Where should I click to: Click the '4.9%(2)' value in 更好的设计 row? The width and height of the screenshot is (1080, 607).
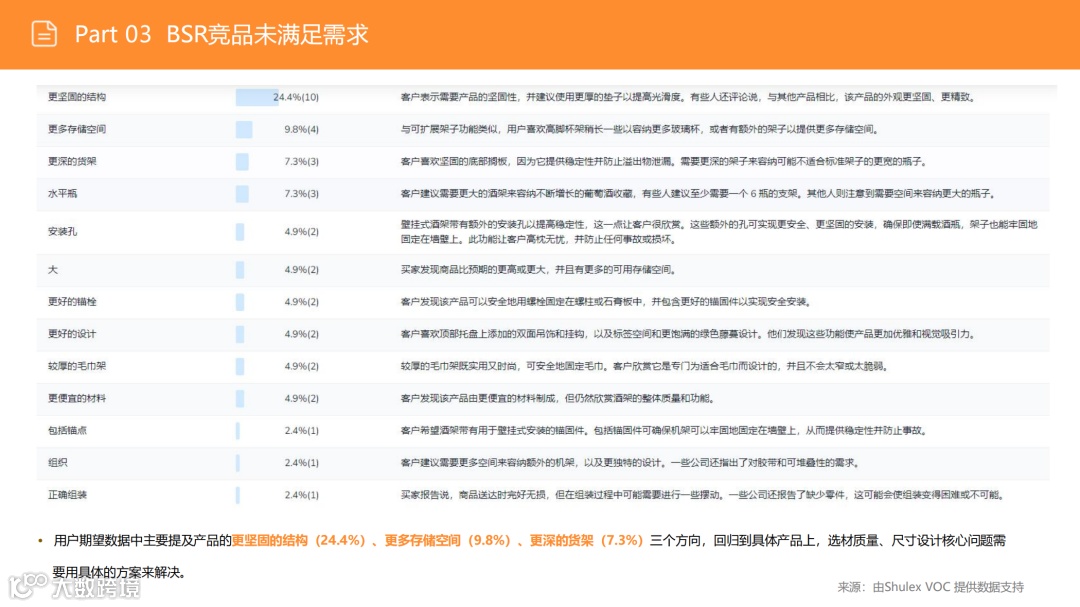click(302, 334)
